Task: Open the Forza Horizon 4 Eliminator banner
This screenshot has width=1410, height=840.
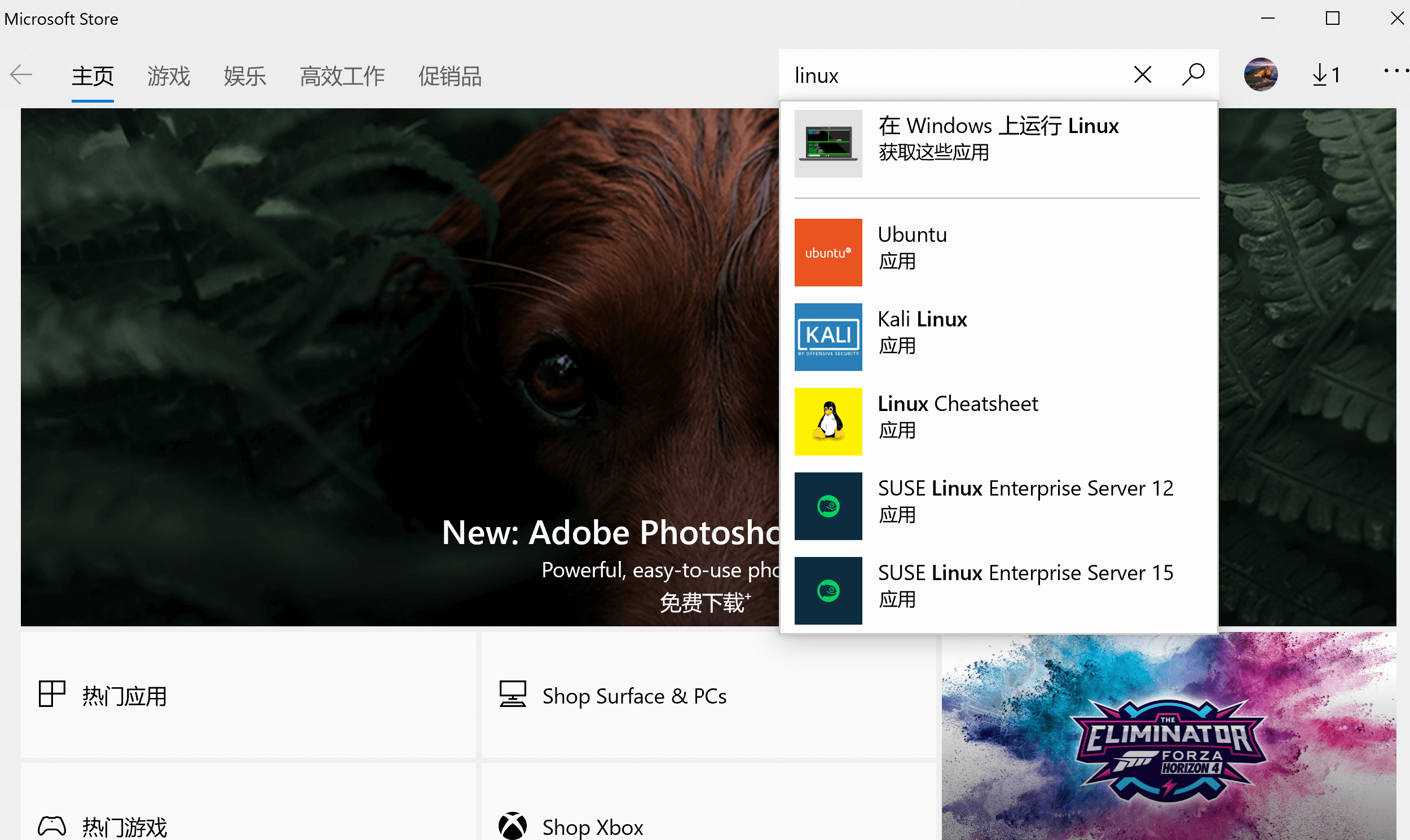Action: pyautogui.click(x=1167, y=736)
